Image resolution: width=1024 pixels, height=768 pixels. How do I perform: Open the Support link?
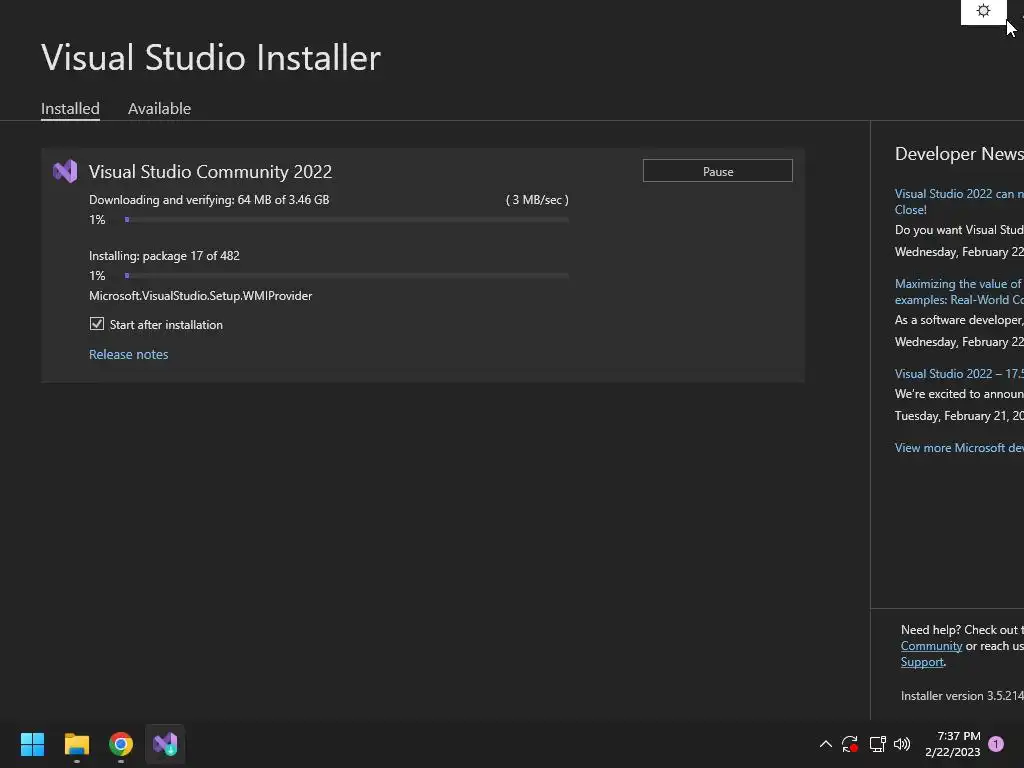pyautogui.click(x=922, y=662)
